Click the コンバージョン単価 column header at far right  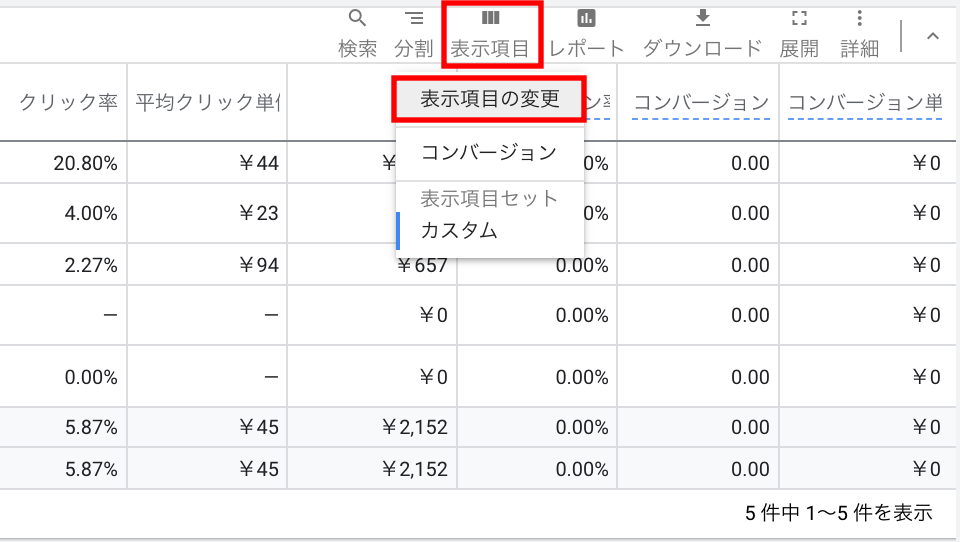pos(865,102)
